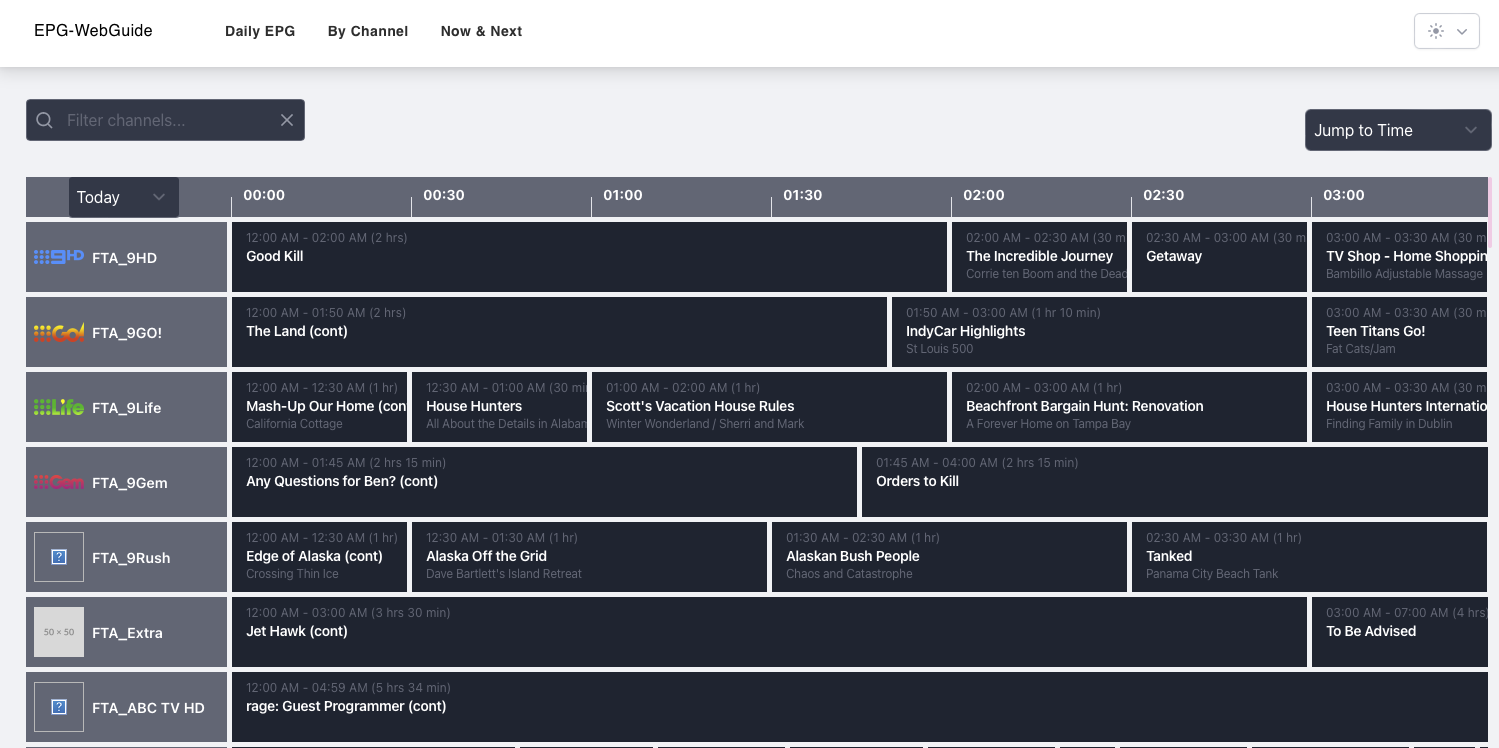The width and height of the screenshot is (1499, 748).
Task: Open To Be Advised programme
Action: click(x=1399, y=632)
